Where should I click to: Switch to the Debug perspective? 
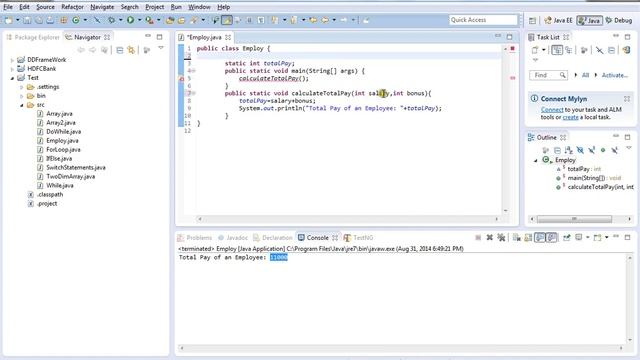619,20
